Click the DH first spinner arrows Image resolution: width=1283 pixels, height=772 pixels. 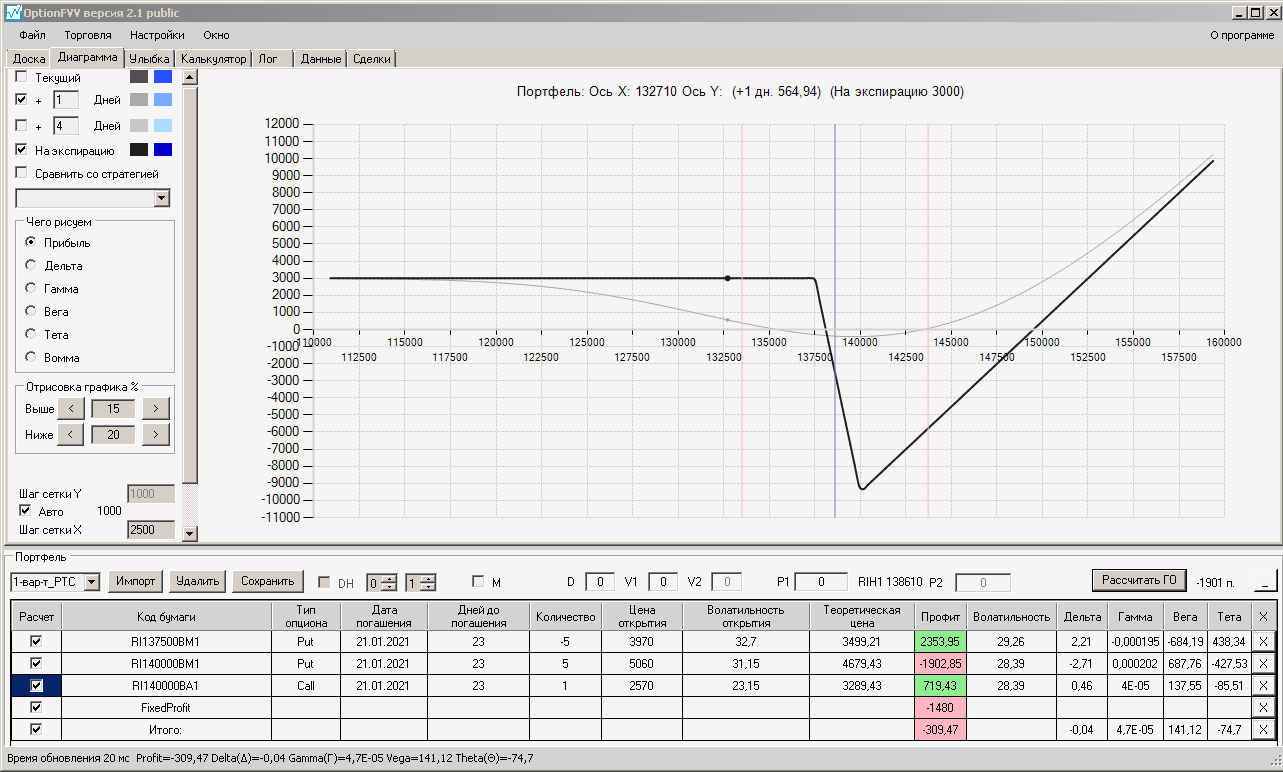pos(389,582)
